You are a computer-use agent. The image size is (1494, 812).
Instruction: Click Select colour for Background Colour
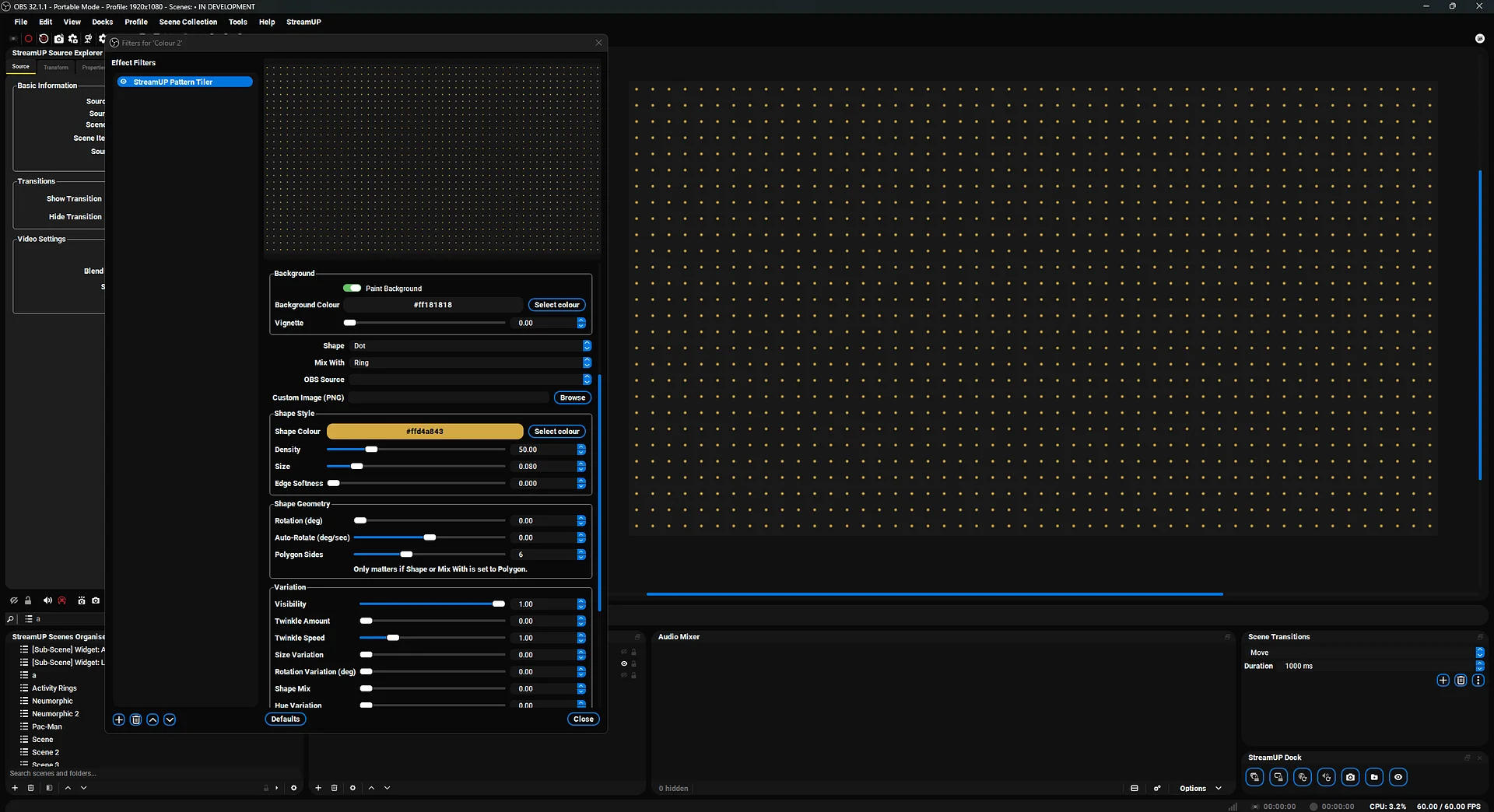tap(557, 305)
